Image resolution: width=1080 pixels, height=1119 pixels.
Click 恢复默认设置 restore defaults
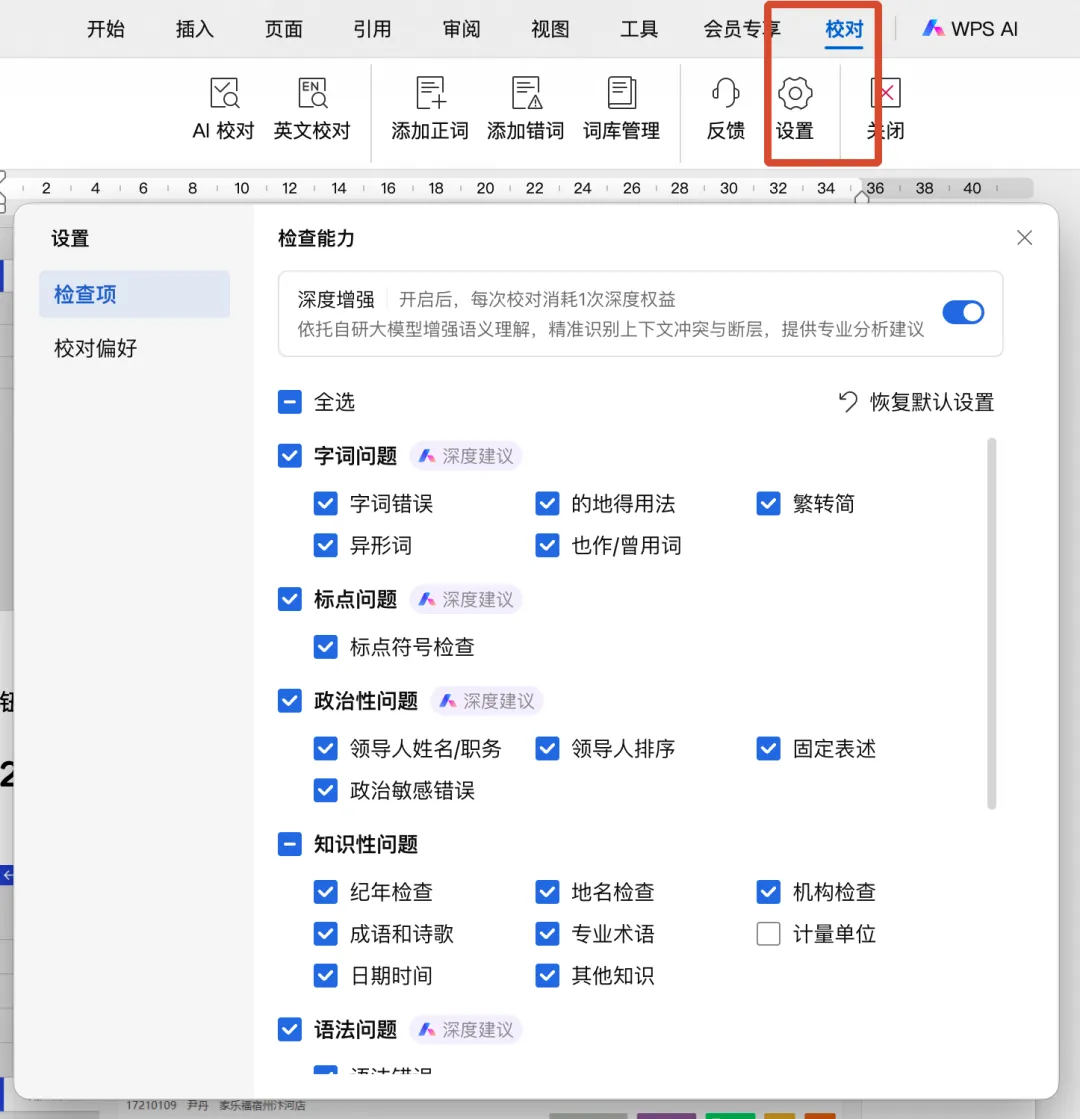coord(916,402)
